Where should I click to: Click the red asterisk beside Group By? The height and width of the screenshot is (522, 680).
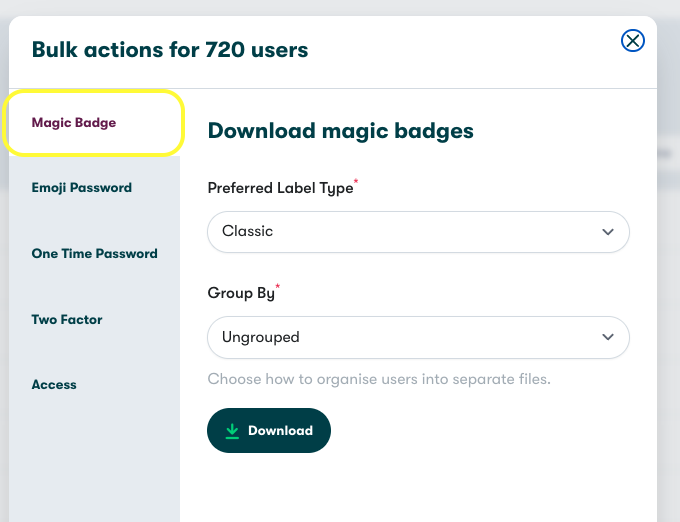point(278,288)
